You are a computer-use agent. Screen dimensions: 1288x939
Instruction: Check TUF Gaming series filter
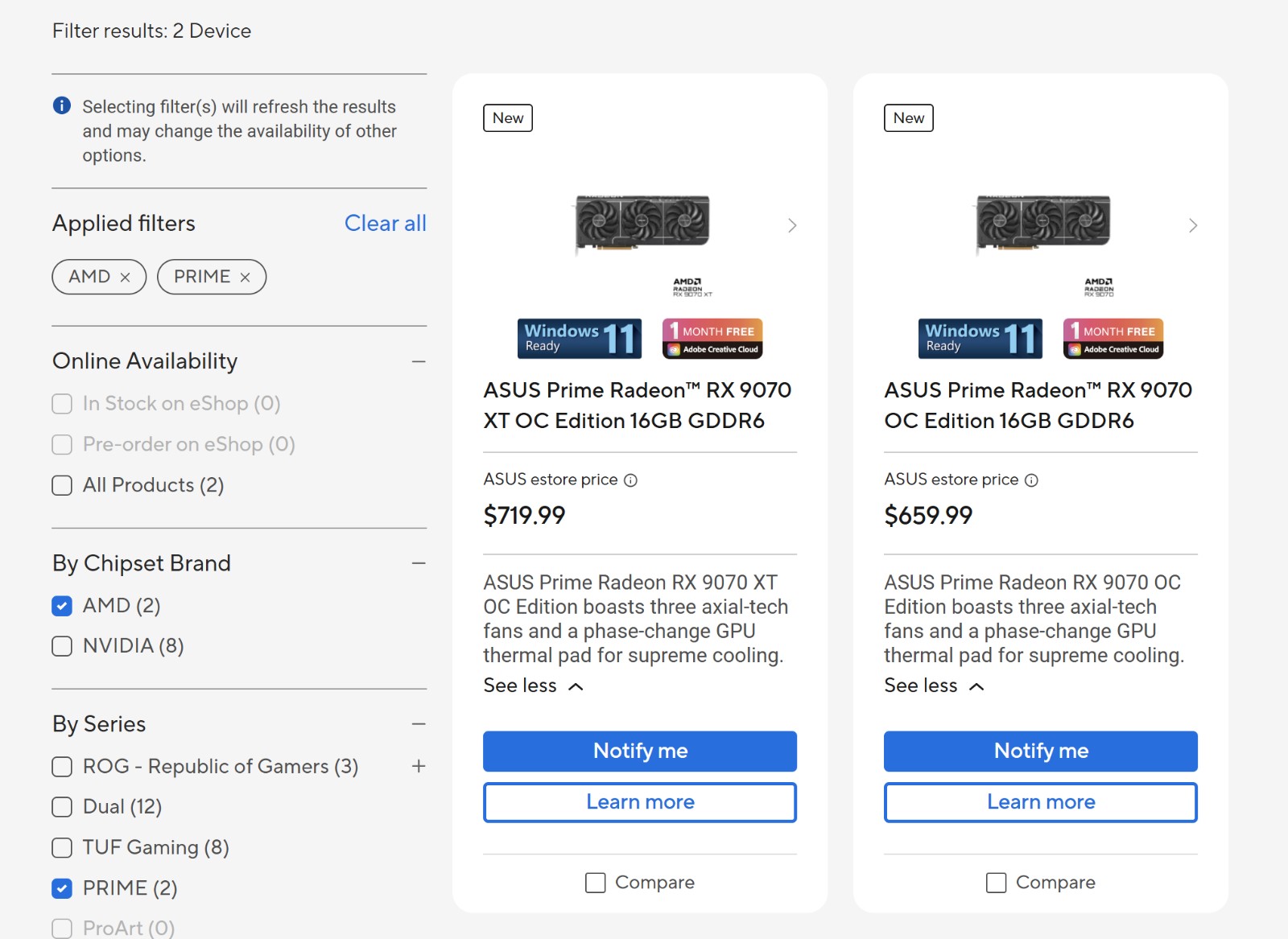62,847
